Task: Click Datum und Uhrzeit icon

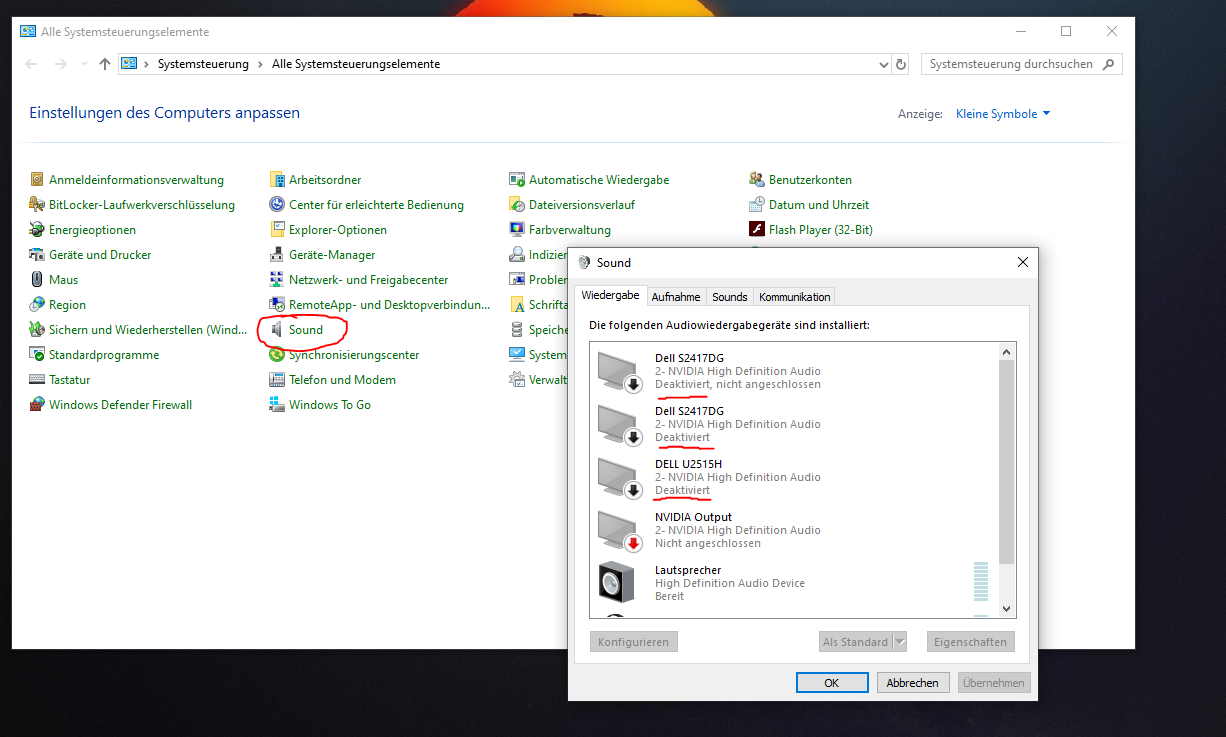Action: 757,205
